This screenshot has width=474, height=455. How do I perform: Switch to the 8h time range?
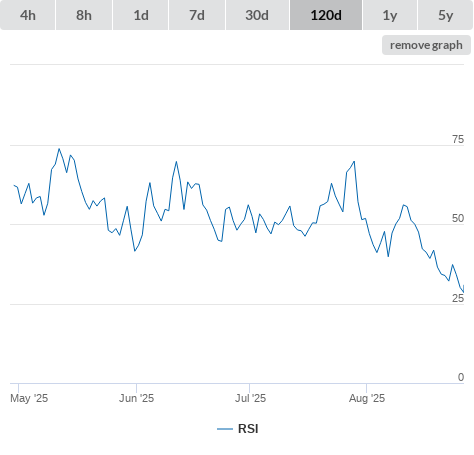(x=84, y=15)
